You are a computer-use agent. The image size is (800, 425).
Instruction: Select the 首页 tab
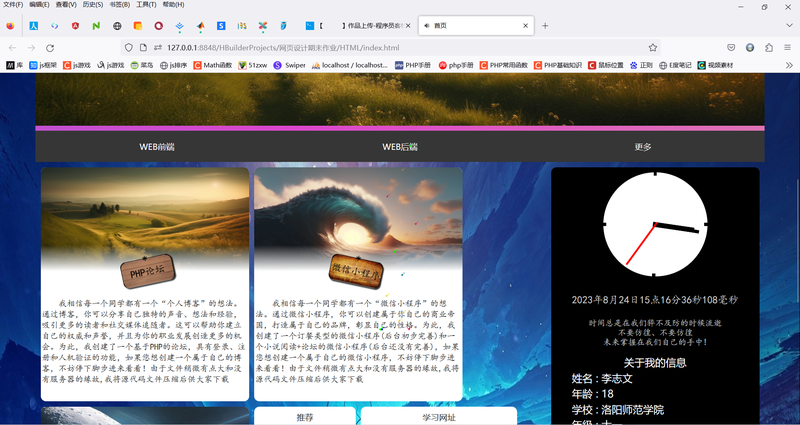point(476,26)
